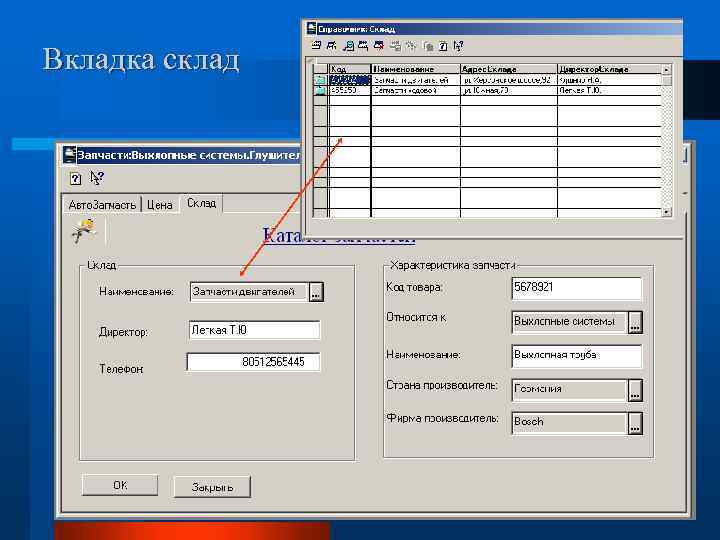Click the copy item icon in Склад toolbar
720x540 pixels.
pyautogui.click(x=363, y=45)
